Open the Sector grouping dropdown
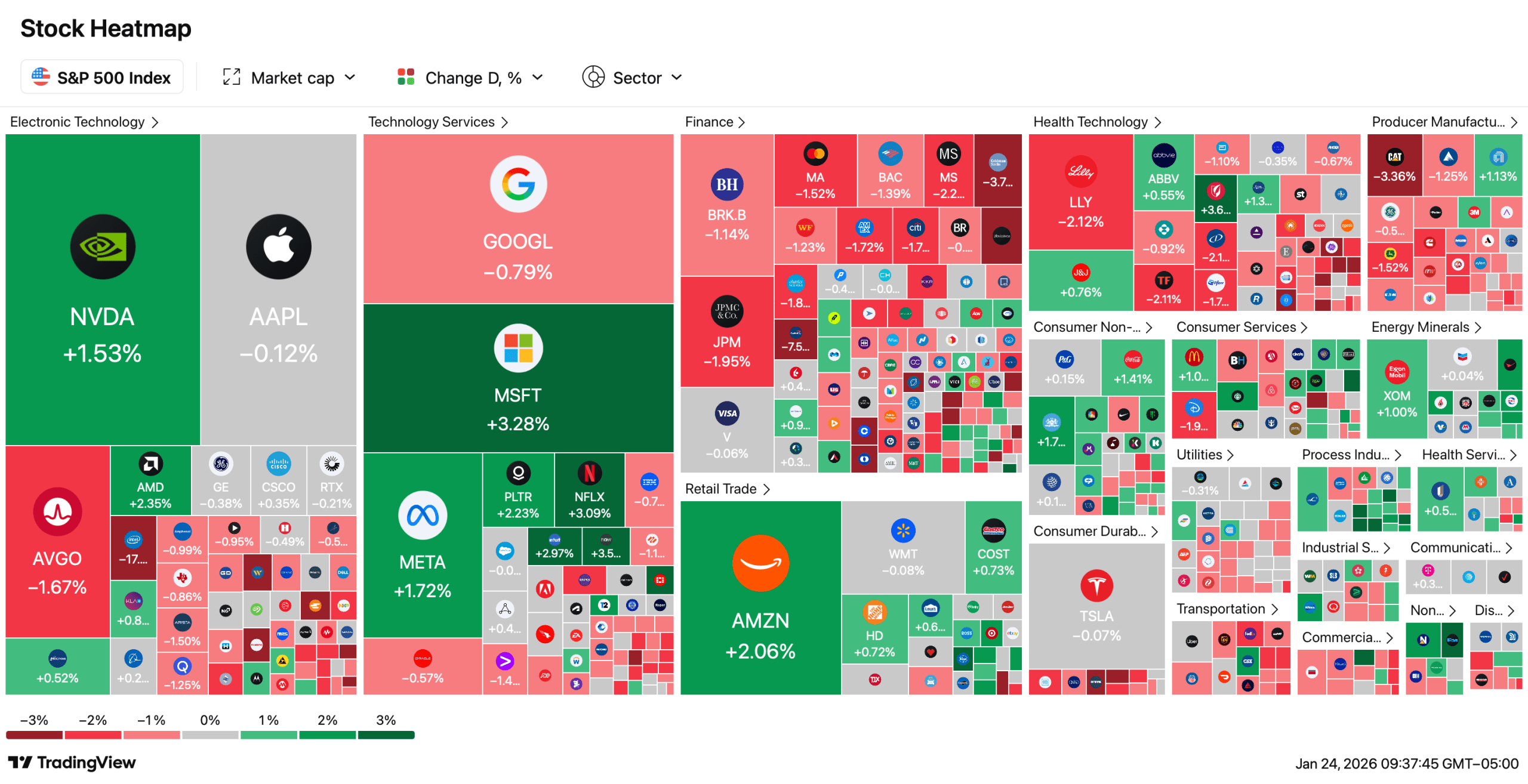Viewport: 1528px width, 784px height. [x=633, y=78]
